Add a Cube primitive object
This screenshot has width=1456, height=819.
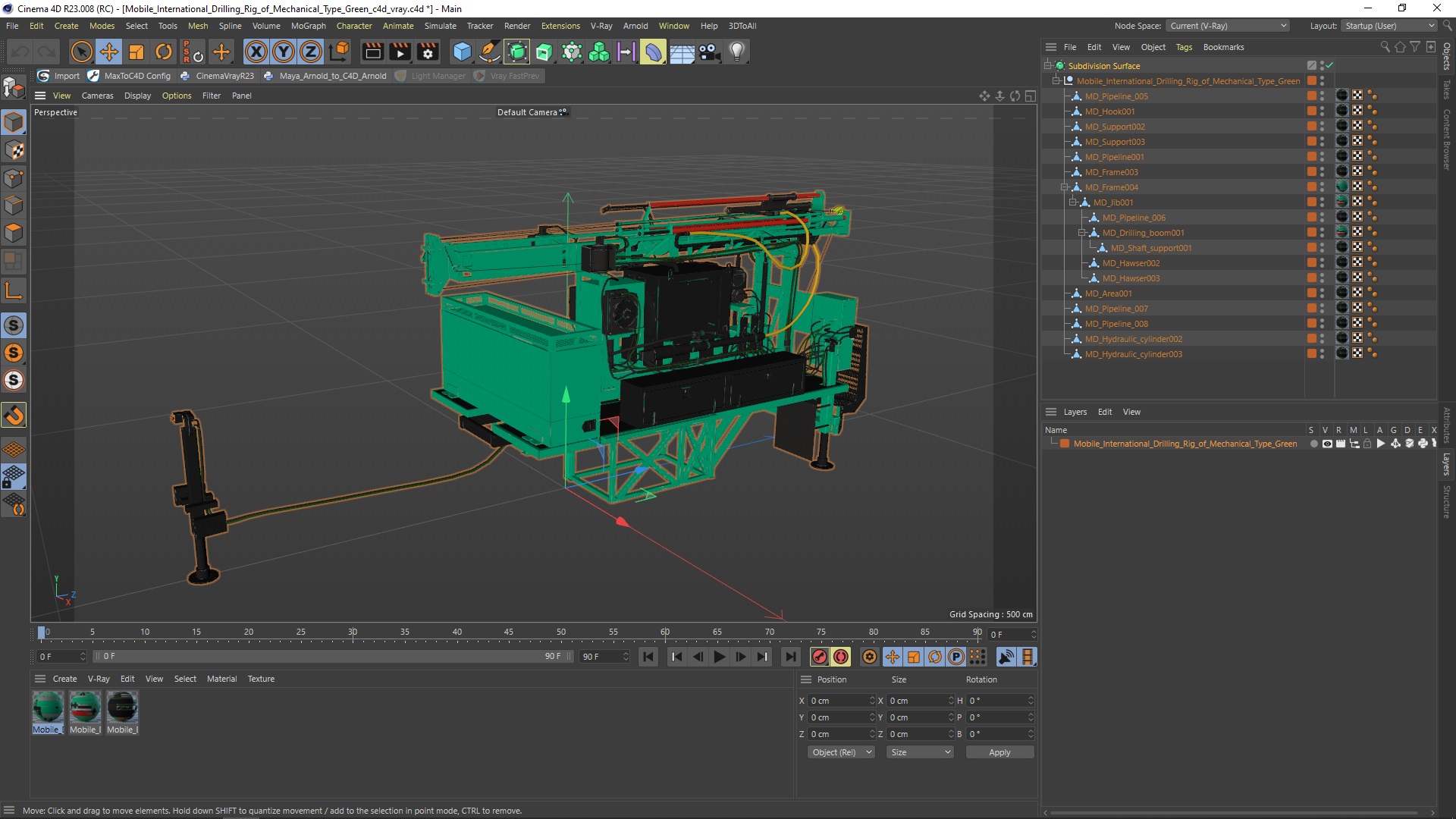coord(462,52)
